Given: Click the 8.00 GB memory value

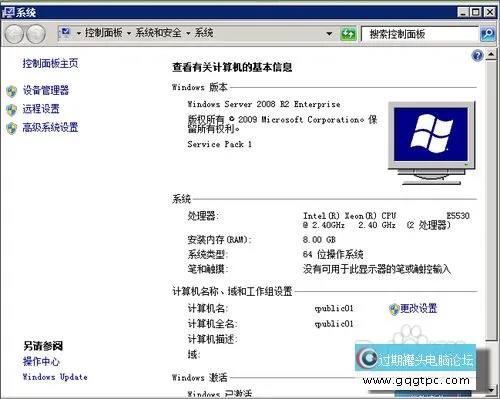Looking at the screenshot, I should point(319,240).
